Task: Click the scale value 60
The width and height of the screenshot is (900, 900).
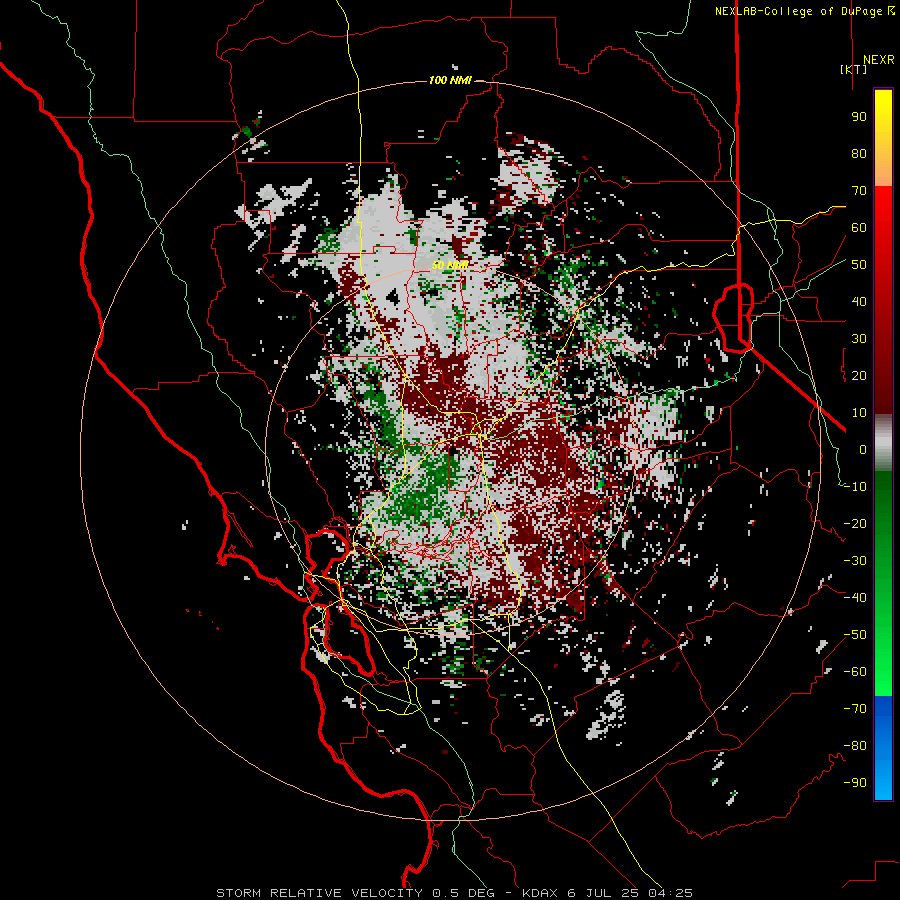Action: pyautogui.click(x=859, y=228)
